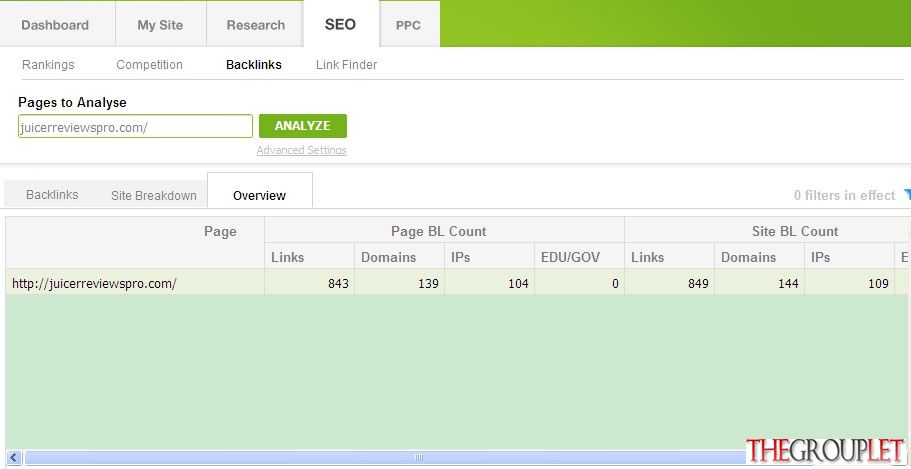Click the filter funnel icon
911x469 pixels.
point(907,195)
